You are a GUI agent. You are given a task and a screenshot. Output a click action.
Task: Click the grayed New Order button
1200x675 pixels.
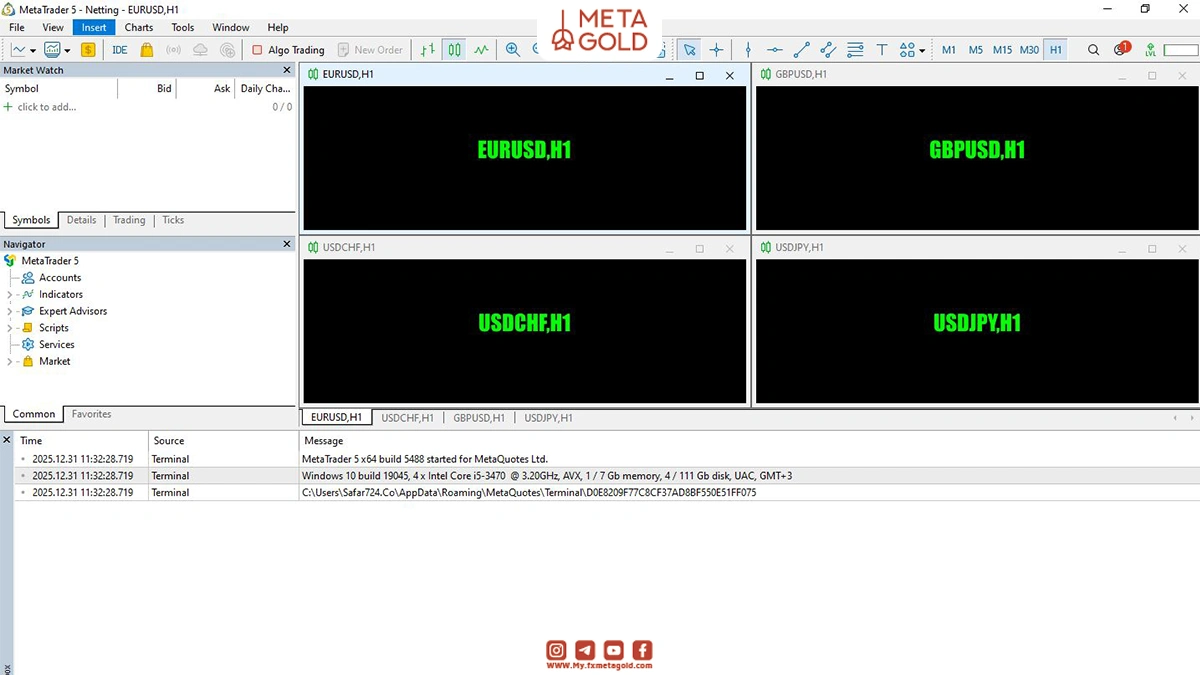coord(370,50)
